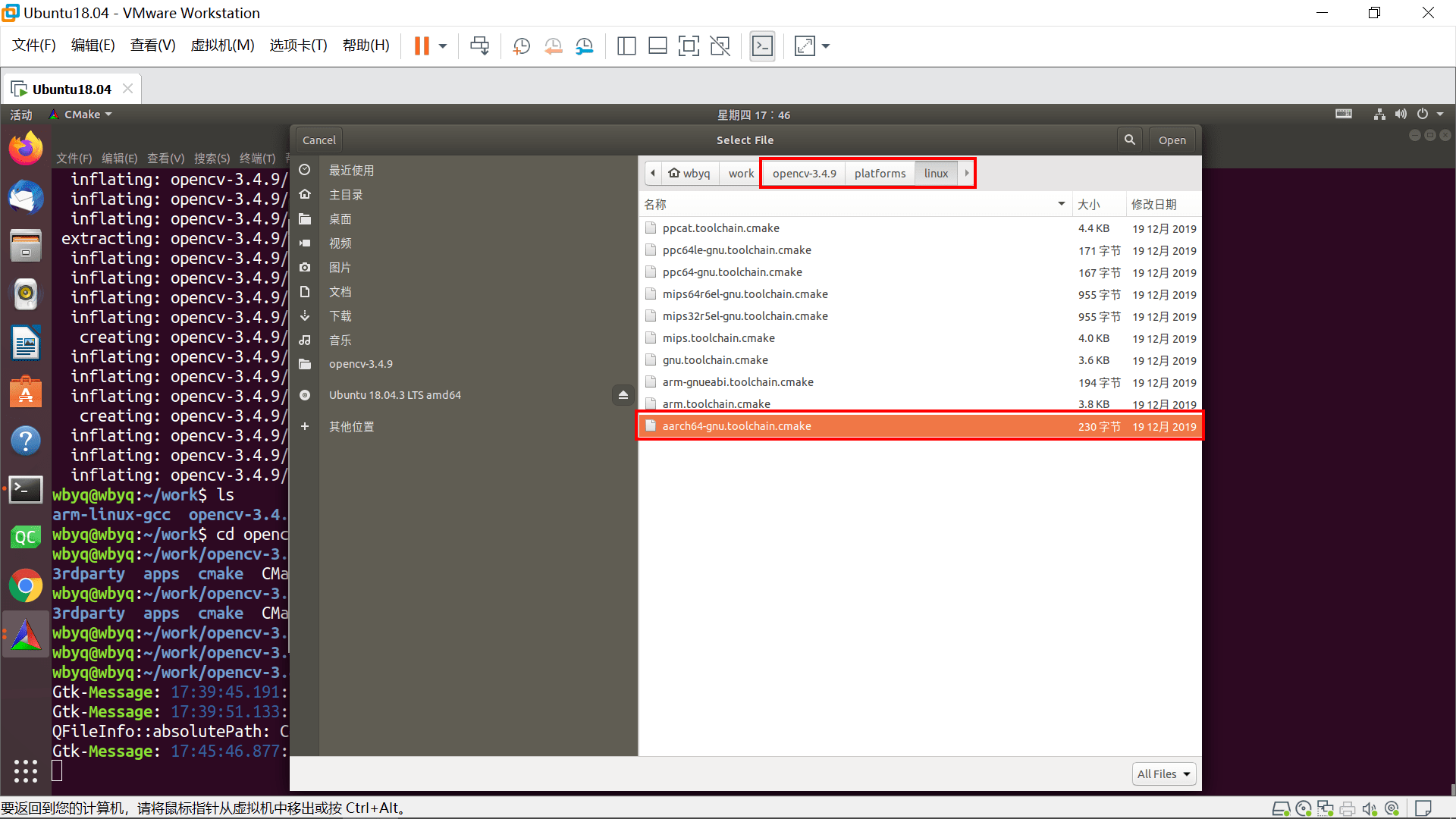
Task: Go to platforms in path bar
Action: pos(880,174)
